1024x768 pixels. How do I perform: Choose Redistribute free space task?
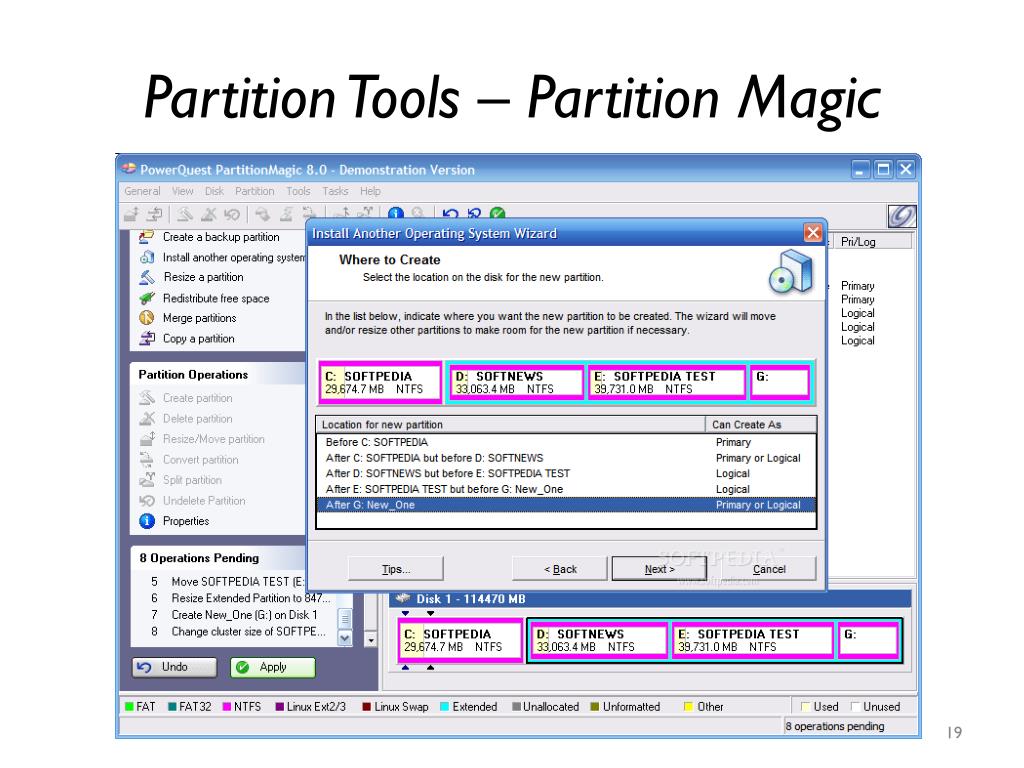[204, 298]
